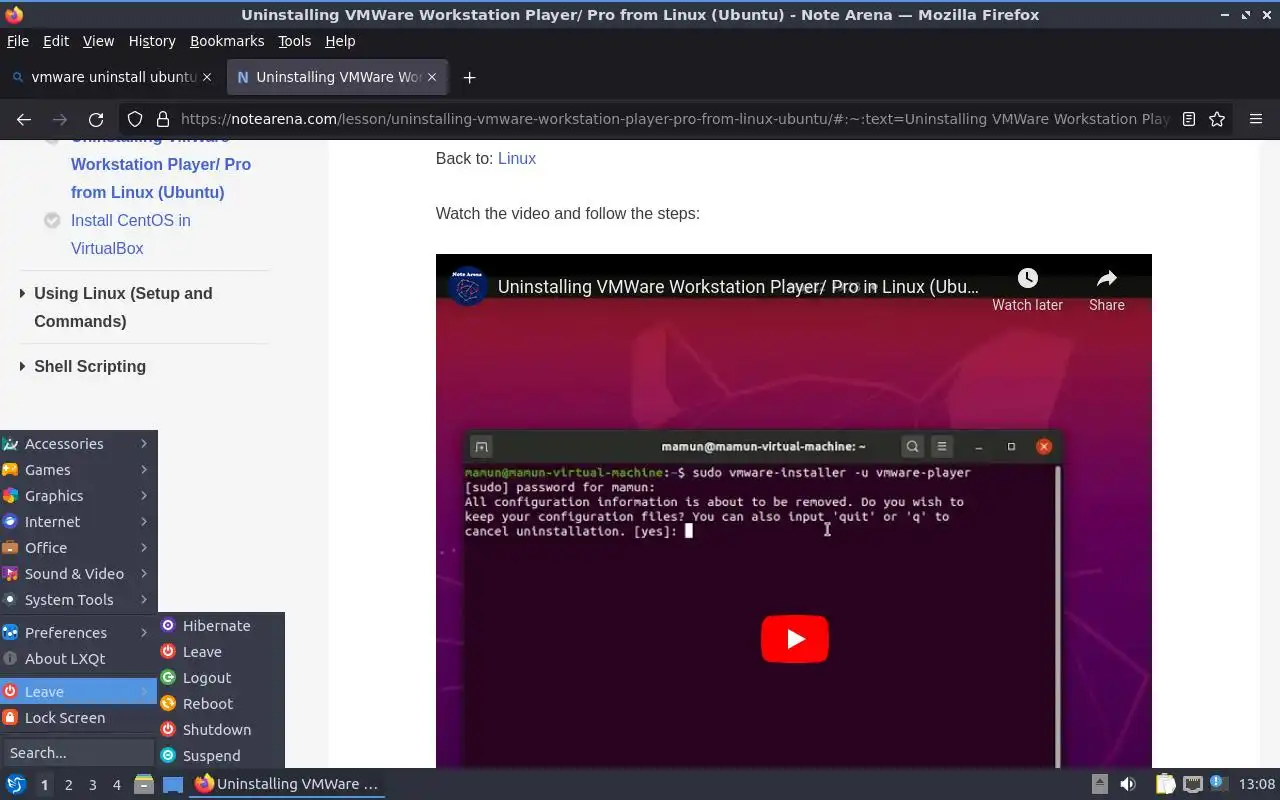Switch to the vmware uninstall ubuntu tab
Screen dimensions: 1280x800
(x=112, y=77)
